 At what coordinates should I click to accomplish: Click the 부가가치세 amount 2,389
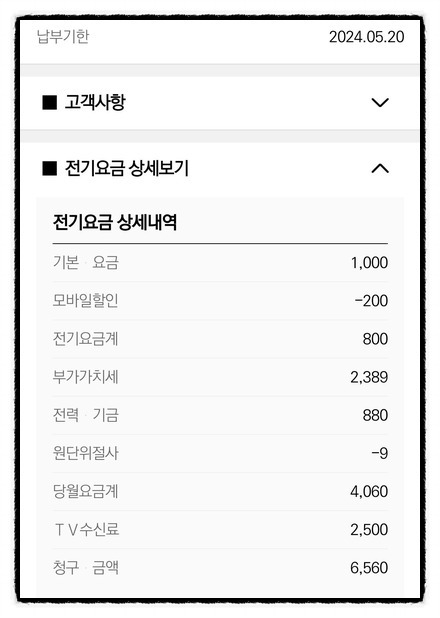point(369,377)
